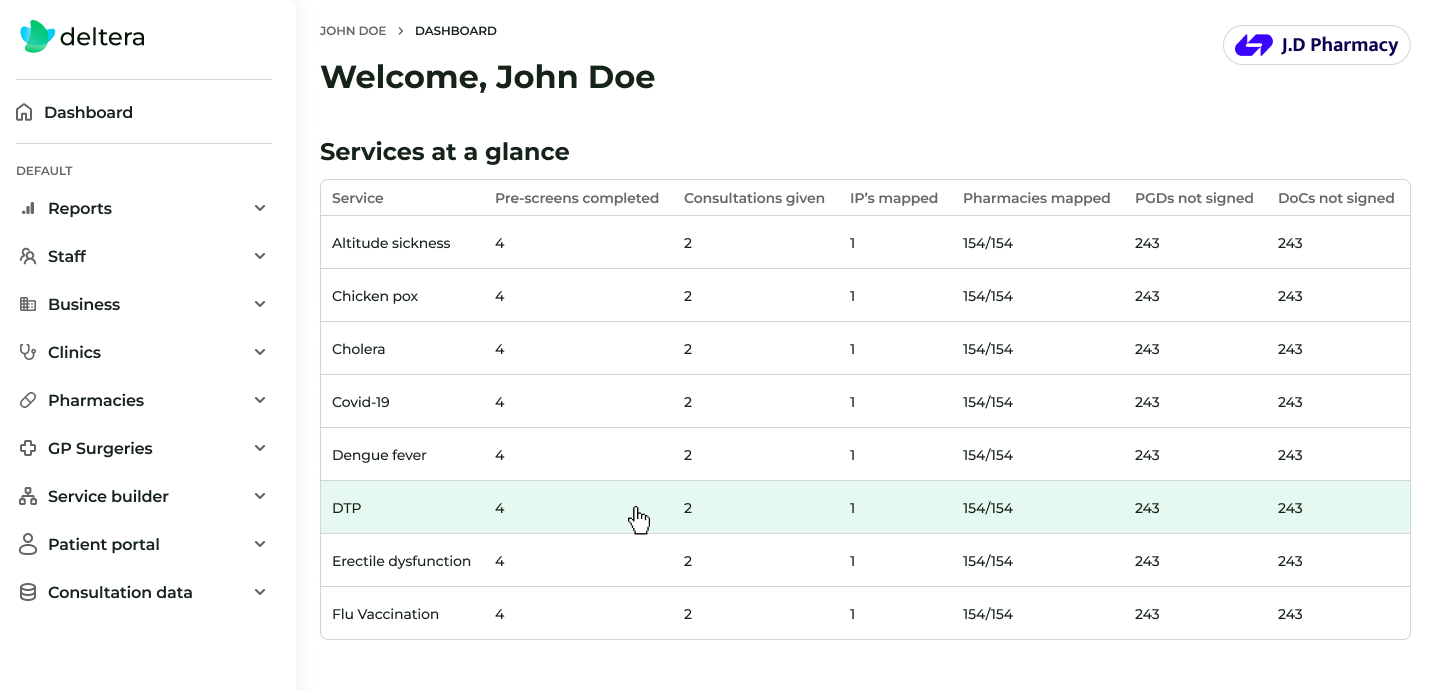Click the J.D Pharmacy label text
Screen dimensions: 1440x691
(x=1340, y=45)
